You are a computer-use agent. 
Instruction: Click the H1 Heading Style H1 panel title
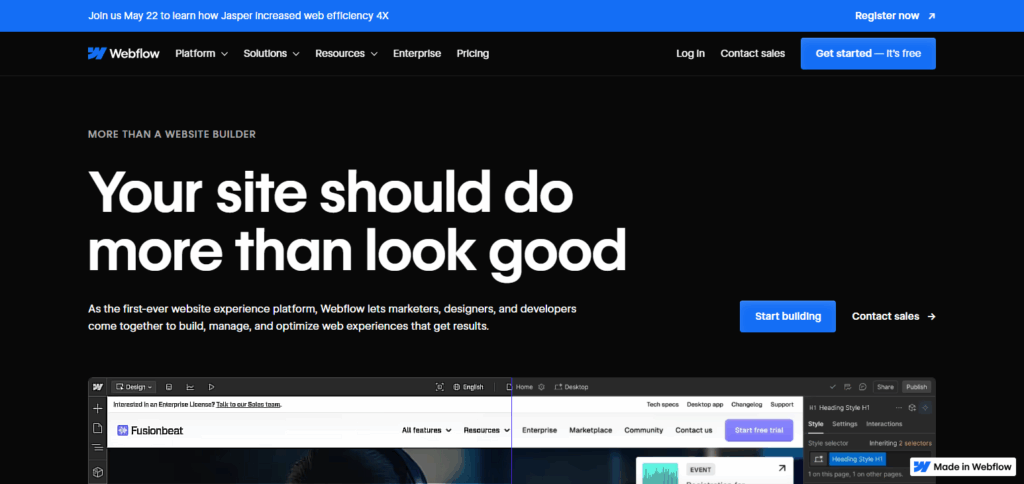(x=839, y=407)
